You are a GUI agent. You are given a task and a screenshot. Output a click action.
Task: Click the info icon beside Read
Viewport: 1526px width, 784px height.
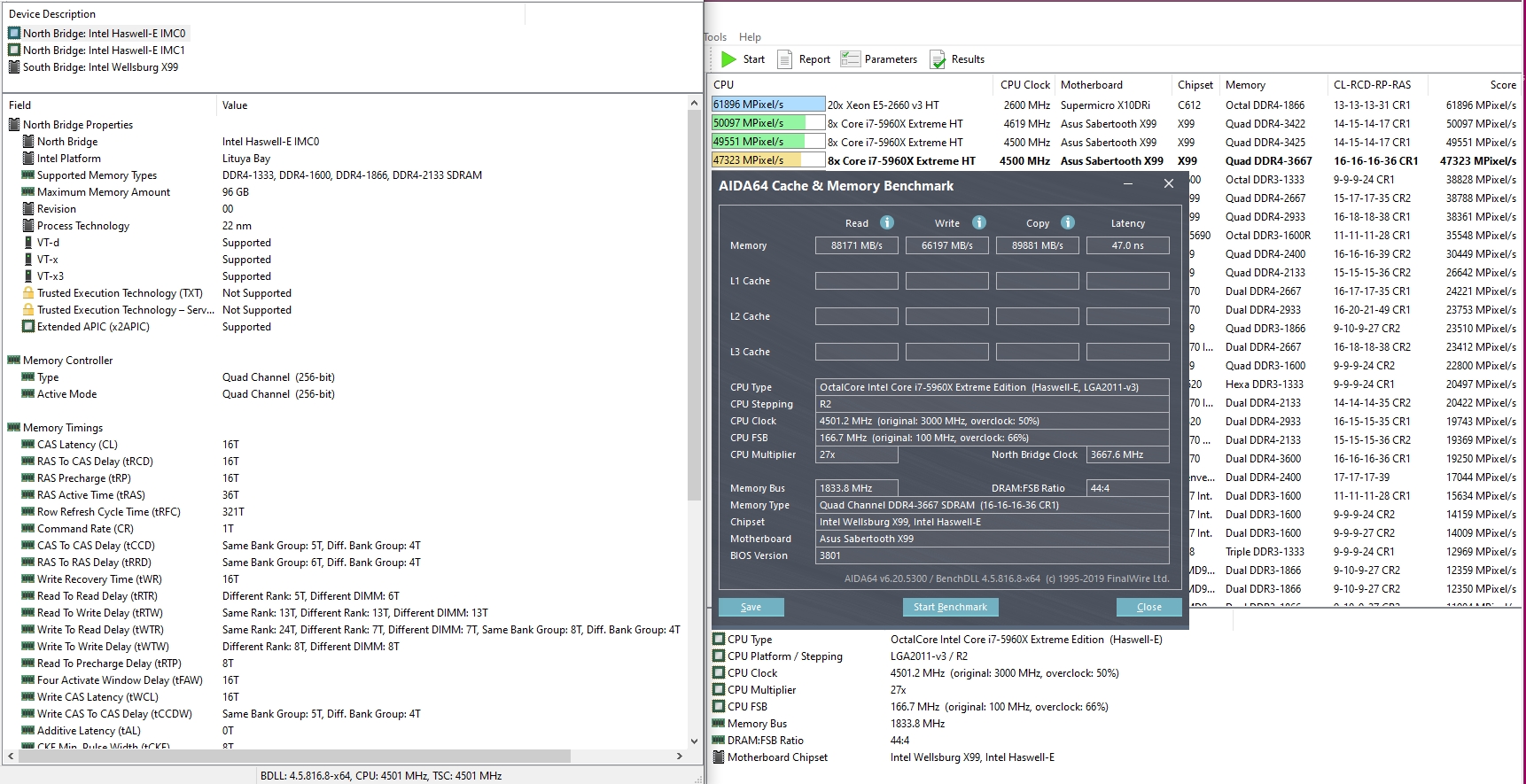887,222
